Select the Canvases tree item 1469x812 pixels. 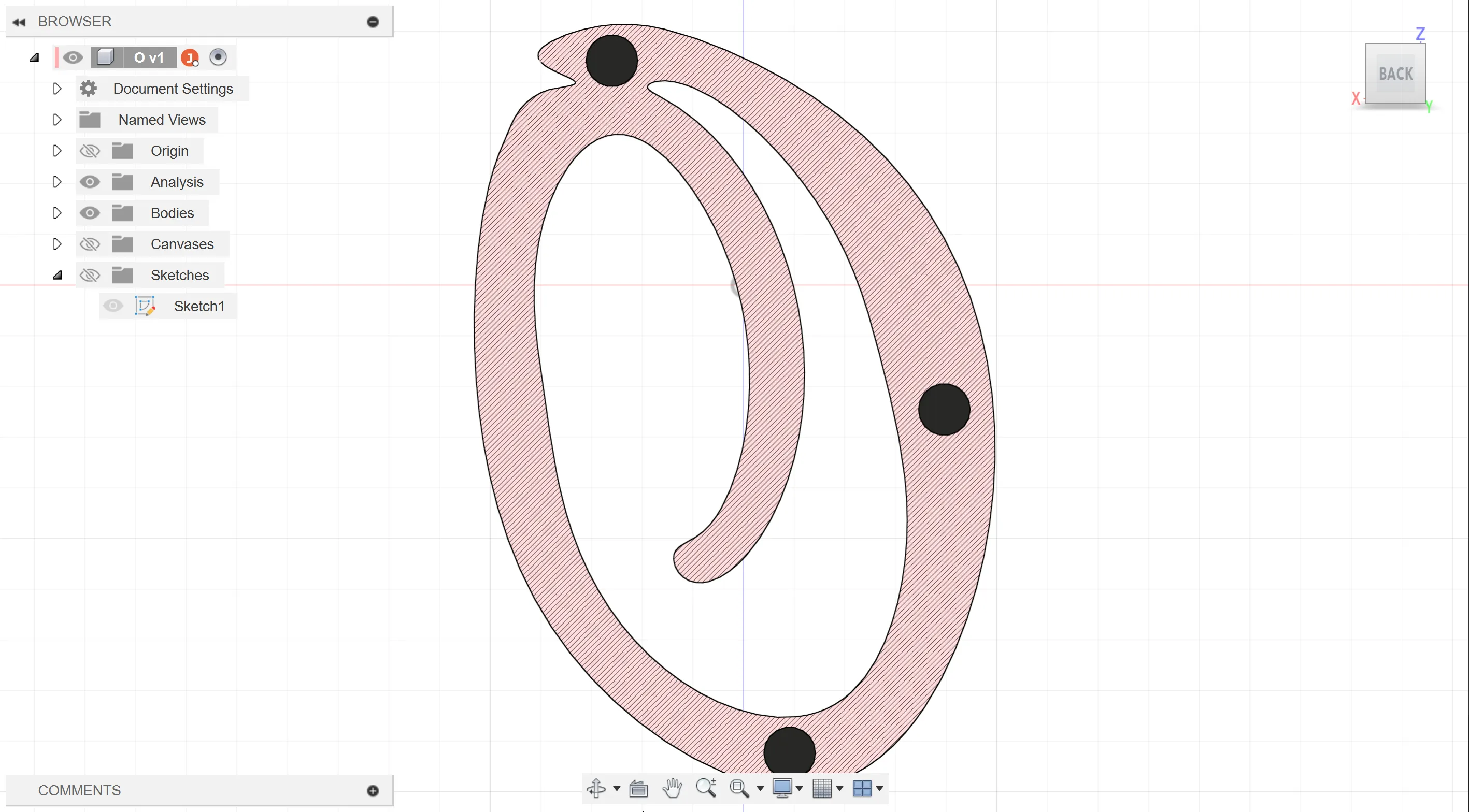pyautogui.click(x=182, y=244)
